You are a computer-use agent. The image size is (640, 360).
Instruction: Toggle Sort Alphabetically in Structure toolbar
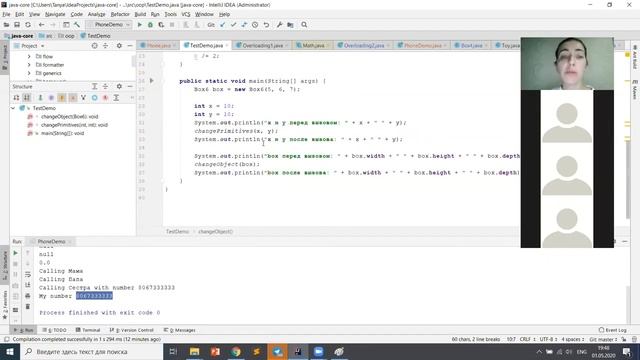coord(27,98)
